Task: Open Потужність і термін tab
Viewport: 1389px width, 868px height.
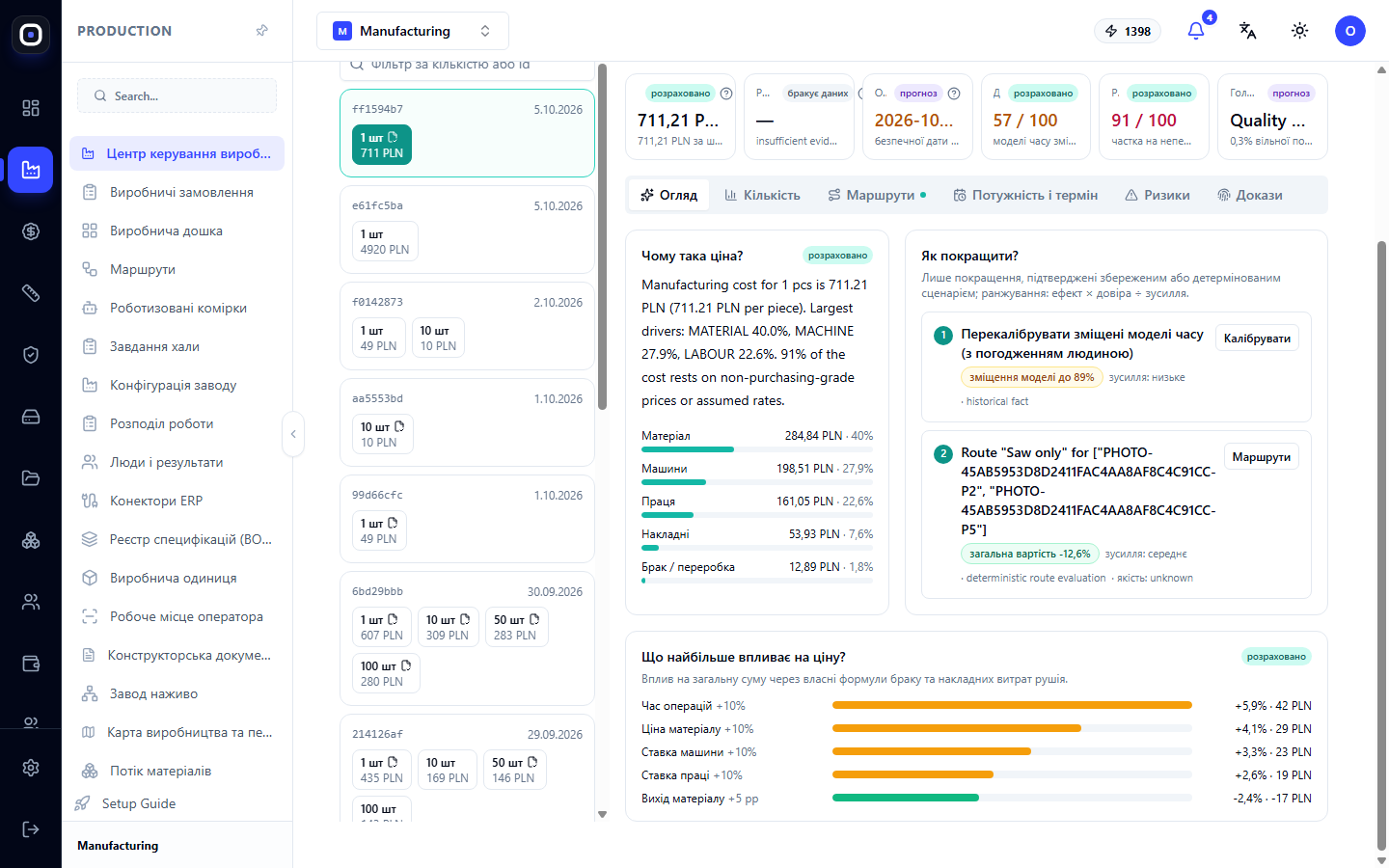Action: 1025,195
